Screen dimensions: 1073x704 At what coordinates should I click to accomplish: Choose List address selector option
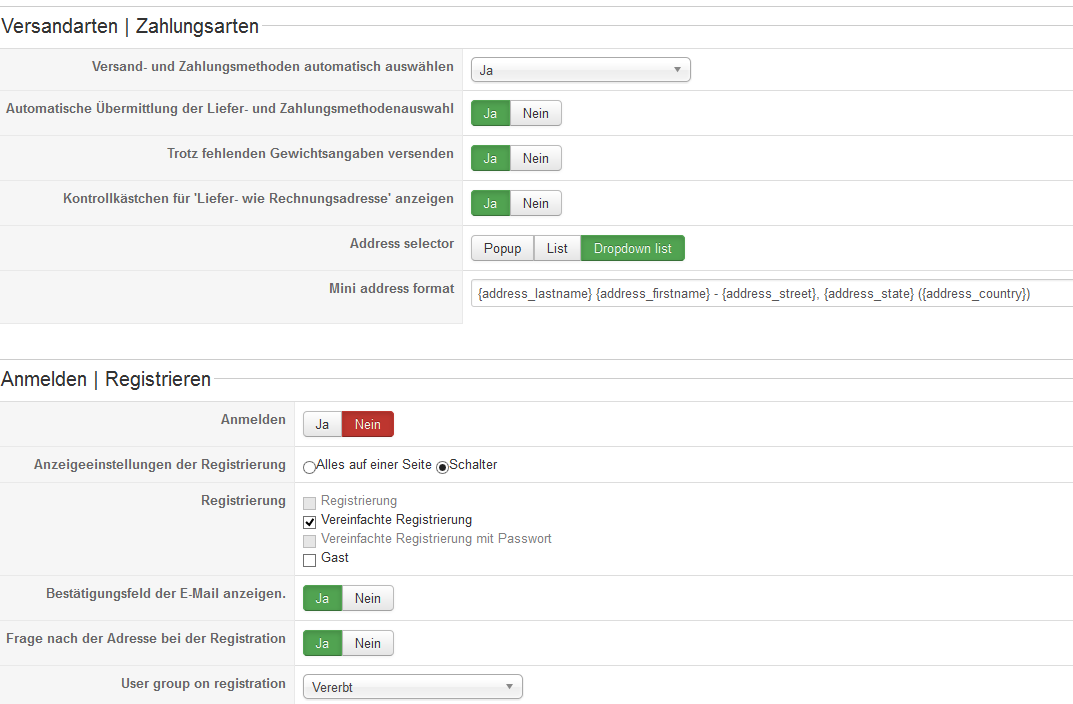[557, 249]
